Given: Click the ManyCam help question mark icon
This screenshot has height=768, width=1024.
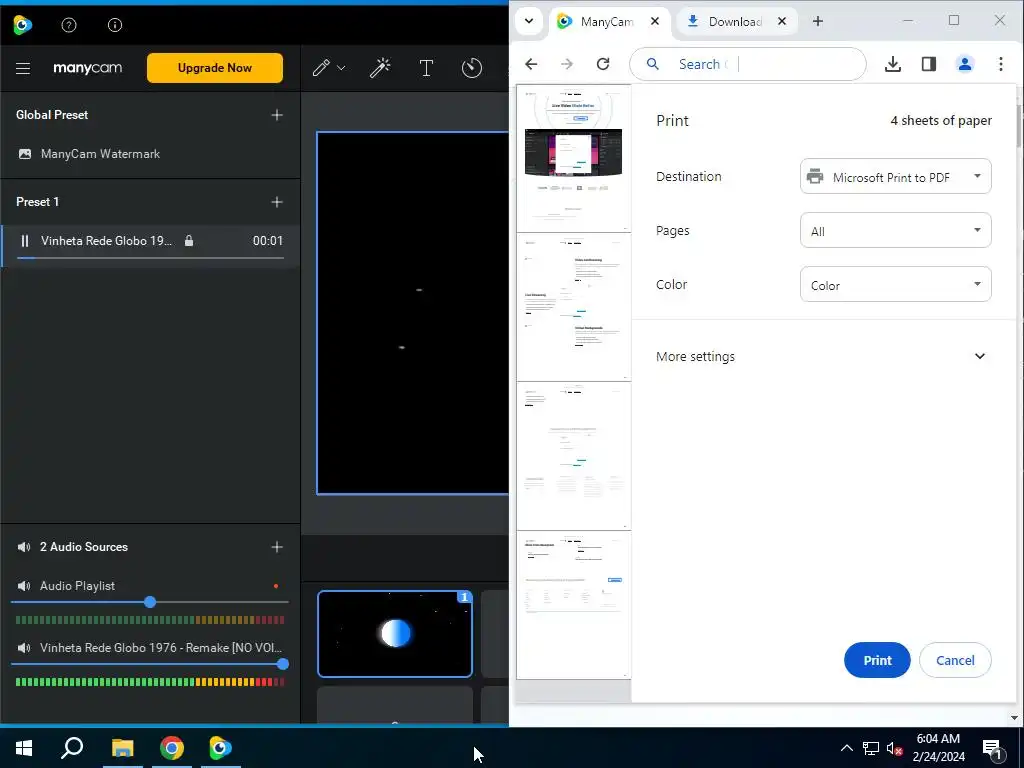Looking at the screenshot, I should (69, 25).
